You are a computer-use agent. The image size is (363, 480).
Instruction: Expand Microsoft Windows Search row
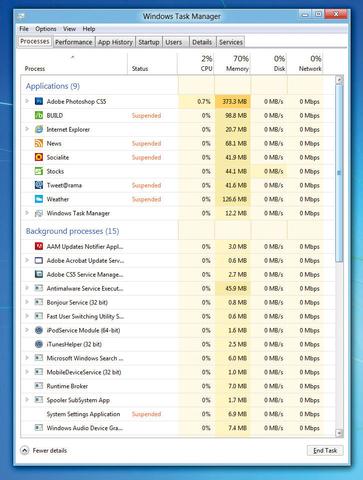[27, 358]
